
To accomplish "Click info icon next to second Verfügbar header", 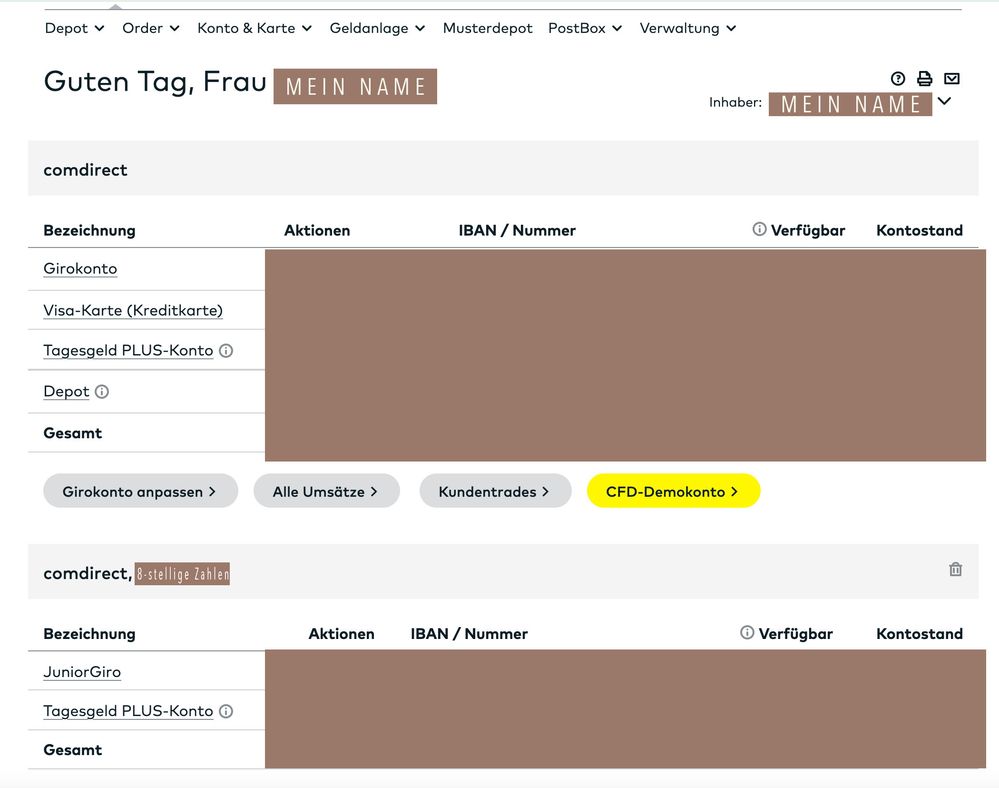I will tap(747, 633).
